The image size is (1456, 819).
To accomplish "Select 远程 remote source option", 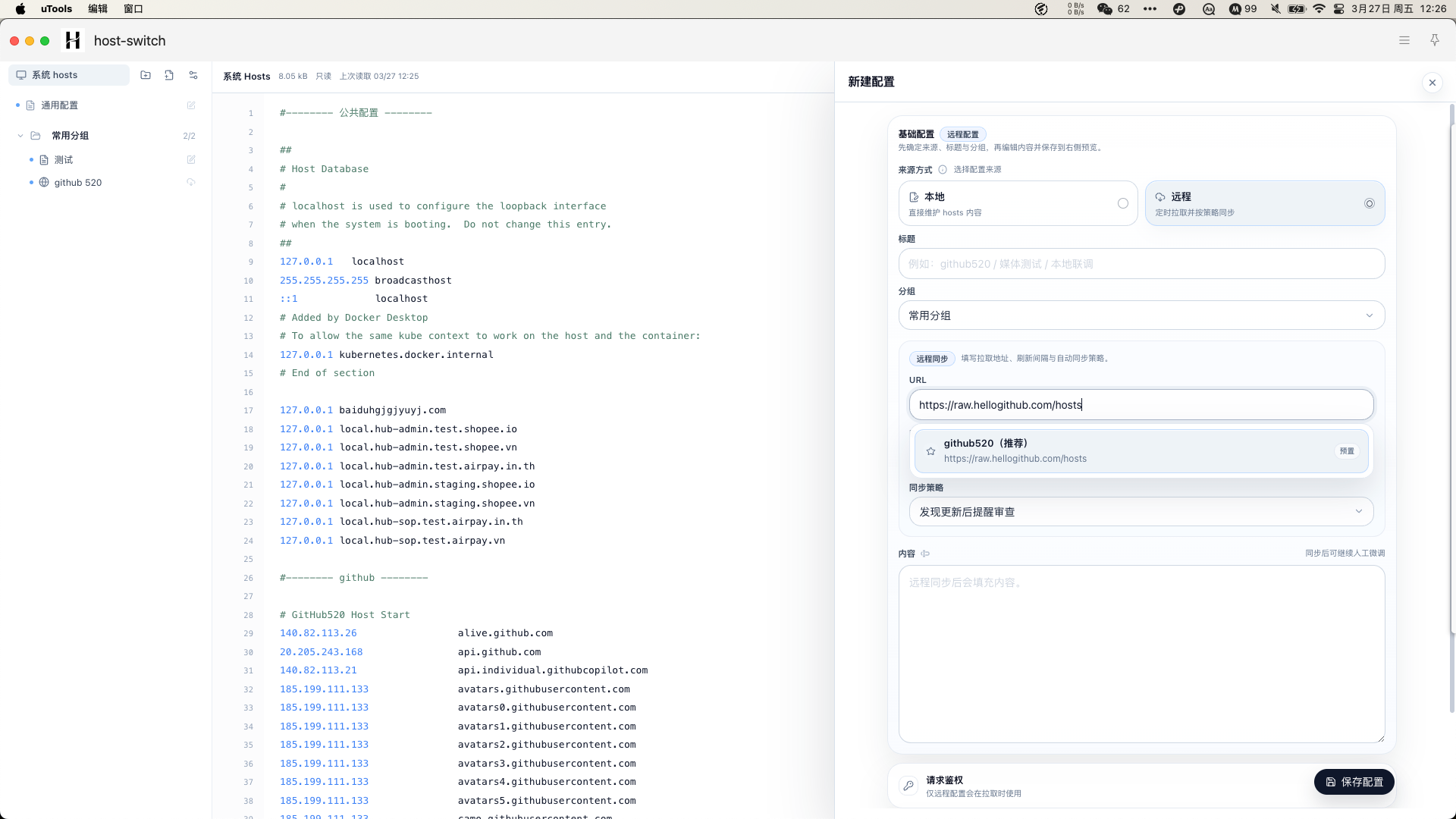I will [1264, 203].
